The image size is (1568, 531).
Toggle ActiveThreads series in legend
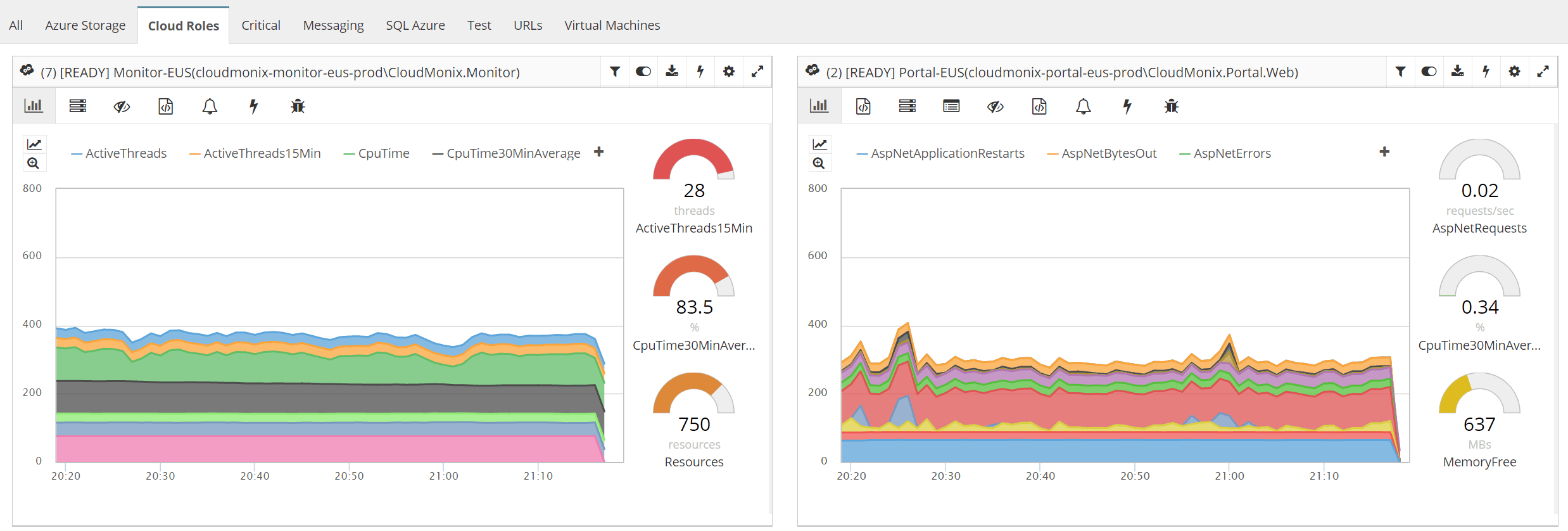pyautogui.click(x=119, y=153)
